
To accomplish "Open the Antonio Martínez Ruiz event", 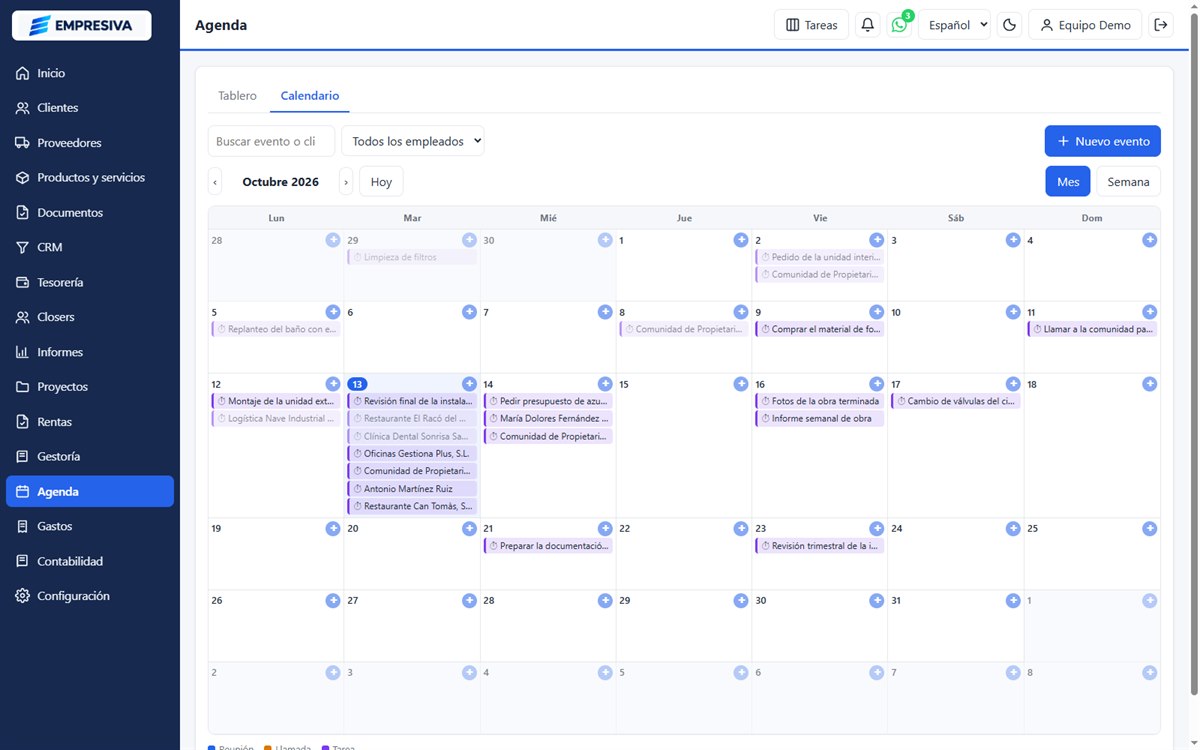I will (x=412, y=489).
